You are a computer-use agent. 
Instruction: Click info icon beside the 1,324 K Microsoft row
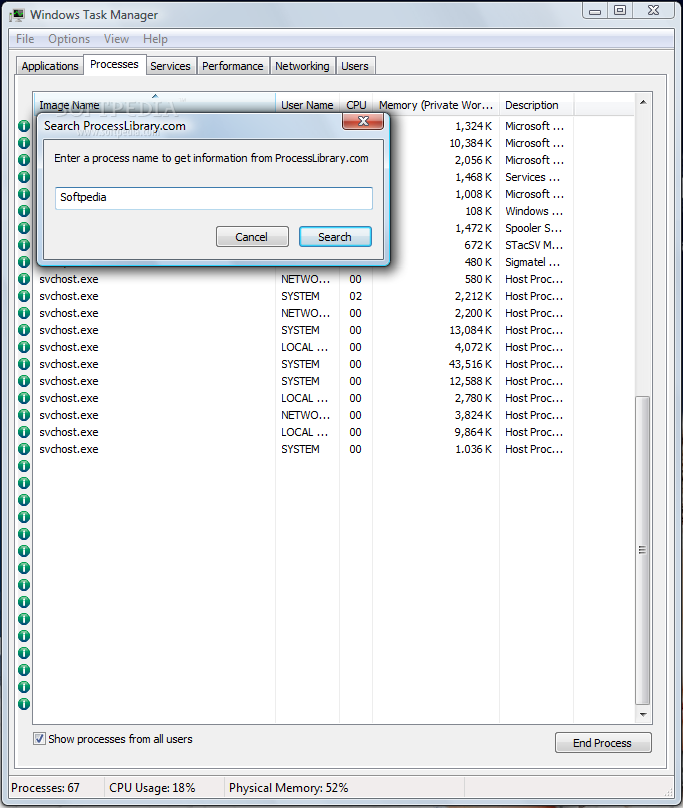24,126
